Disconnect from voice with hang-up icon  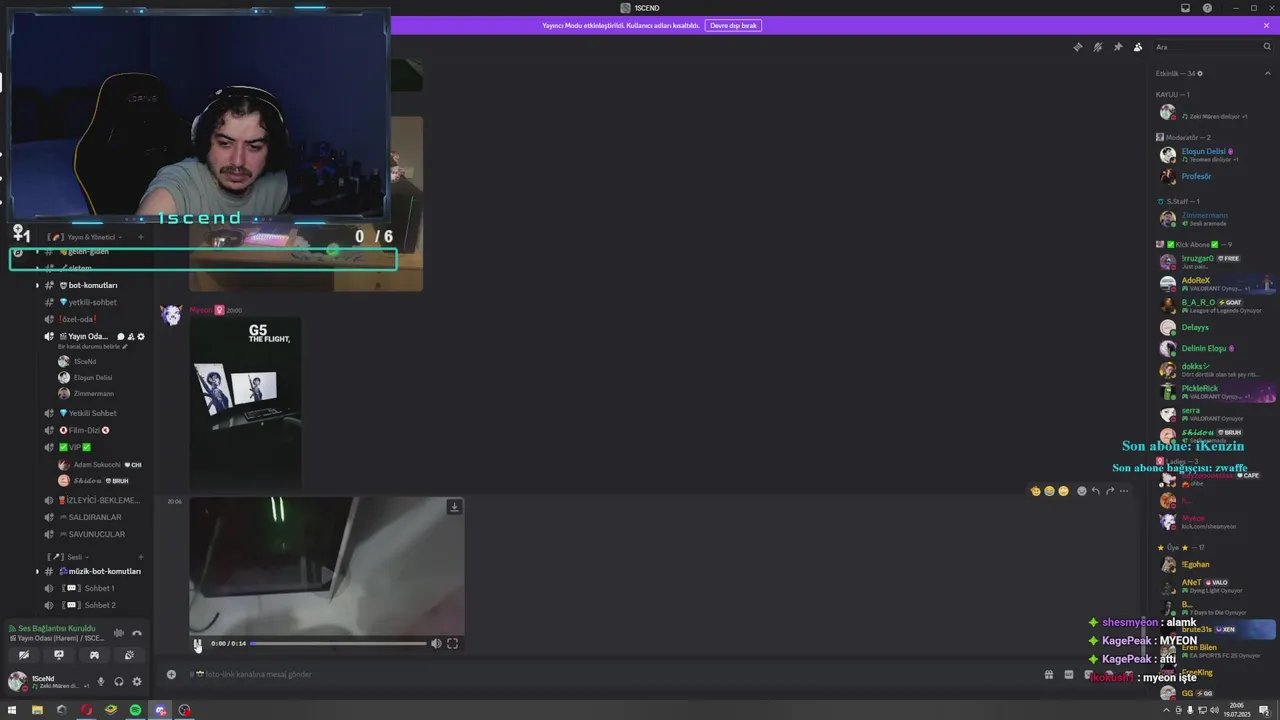point(137,632)
